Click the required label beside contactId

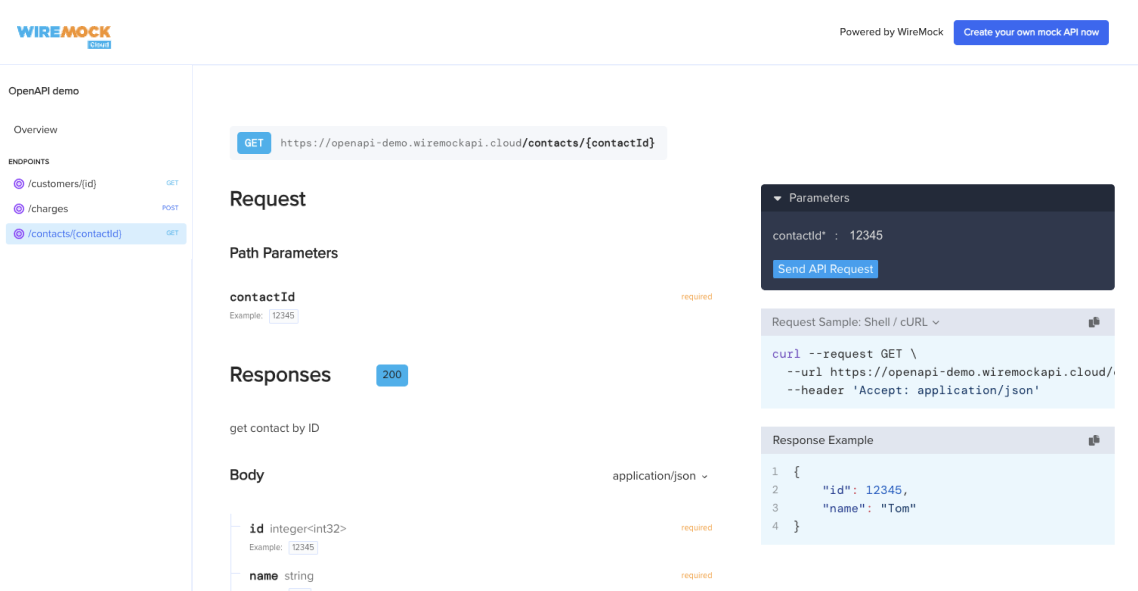click(697, 297)
